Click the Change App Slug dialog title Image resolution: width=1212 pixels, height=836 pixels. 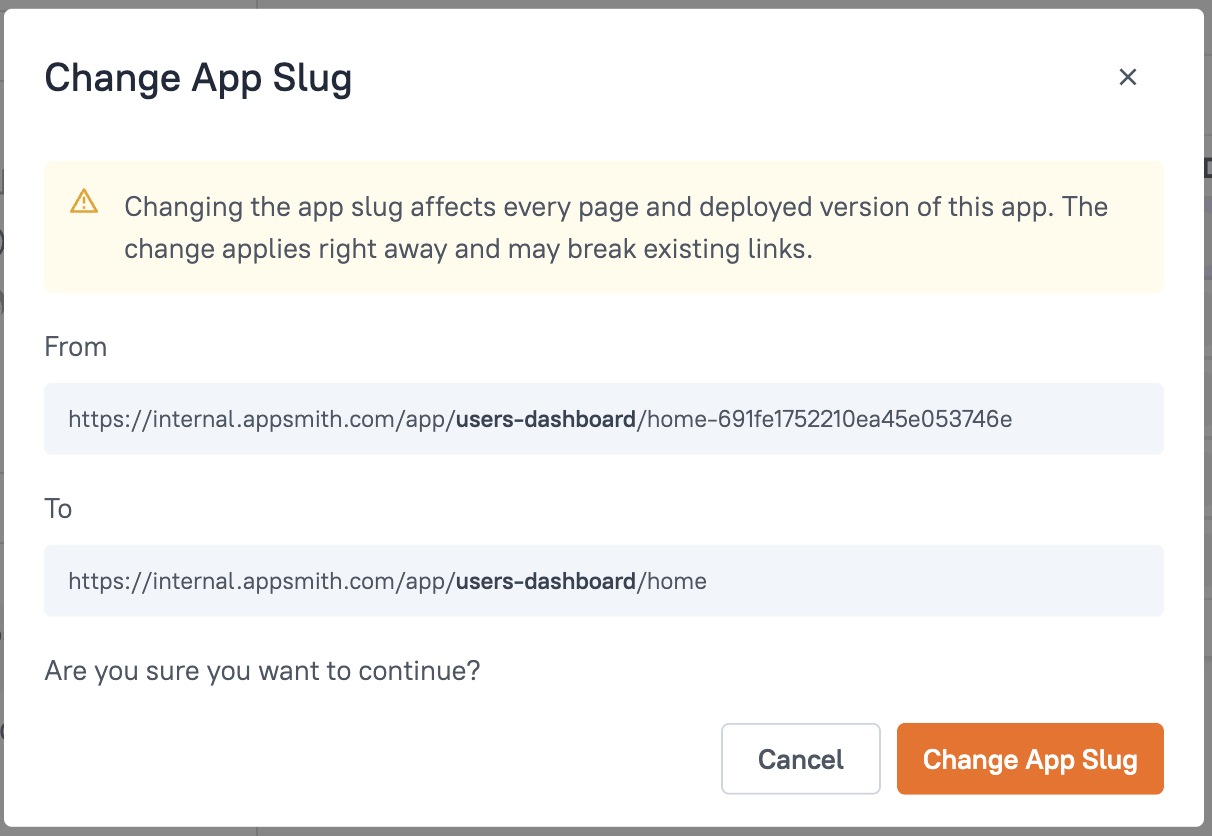click(197, 78)
